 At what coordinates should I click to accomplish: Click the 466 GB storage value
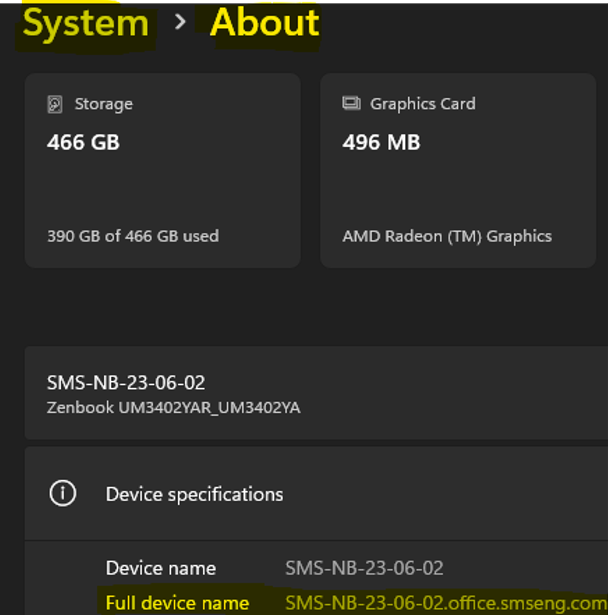[83, 142]
